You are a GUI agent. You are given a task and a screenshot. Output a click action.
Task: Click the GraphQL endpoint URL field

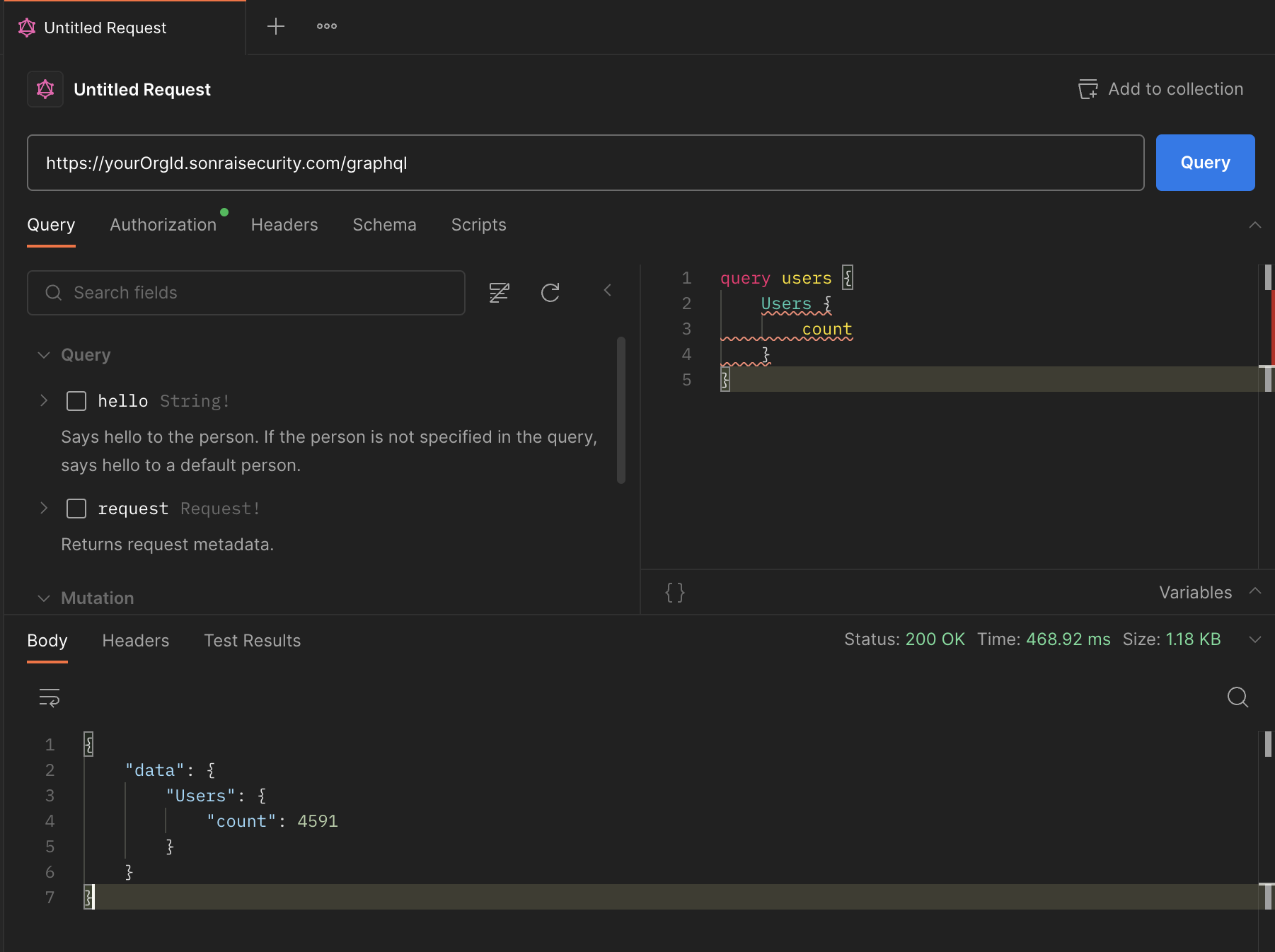585,163
